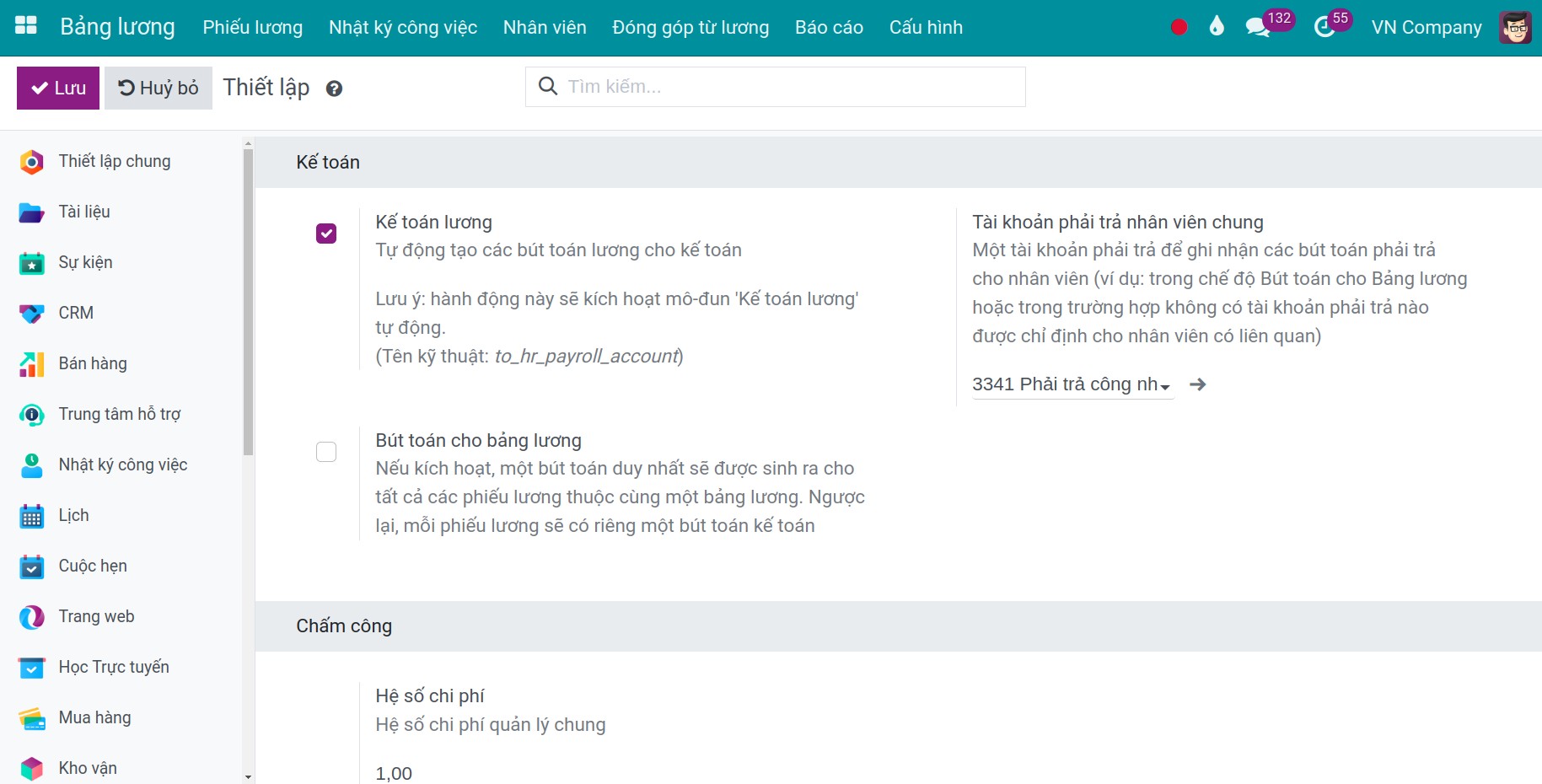This screenshot has height=784, width=1542.
Task: Click the Tìm kiếm search field
Action: (776, 87)
